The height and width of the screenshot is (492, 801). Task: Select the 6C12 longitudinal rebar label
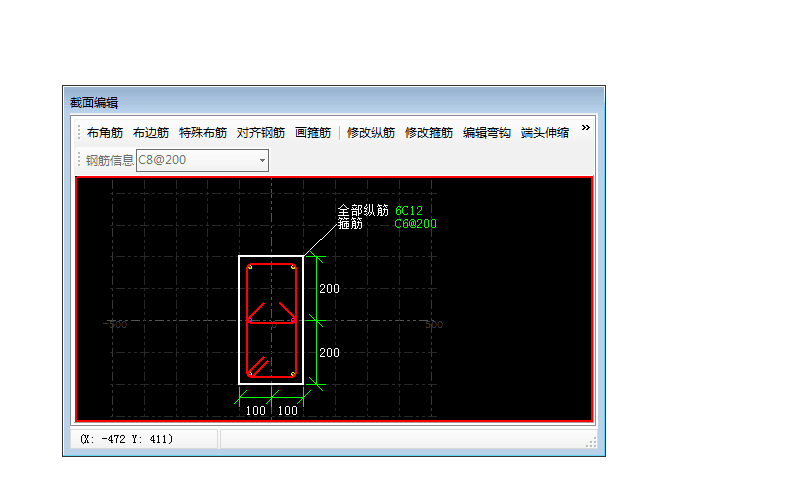pyautogui.click(x=409, y=210)
